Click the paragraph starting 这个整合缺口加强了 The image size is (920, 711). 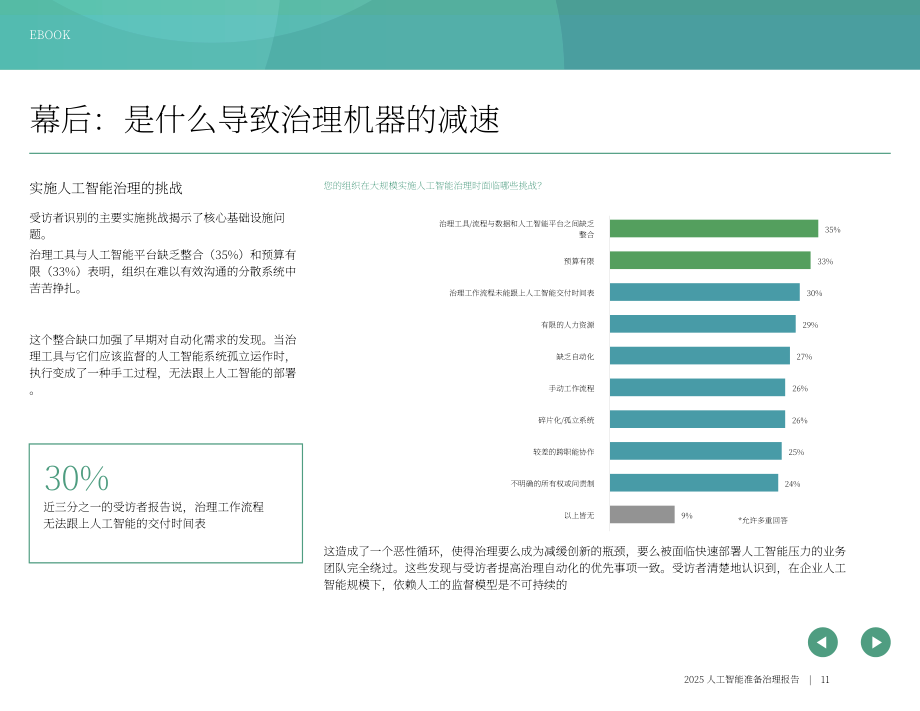click(163, 365)
